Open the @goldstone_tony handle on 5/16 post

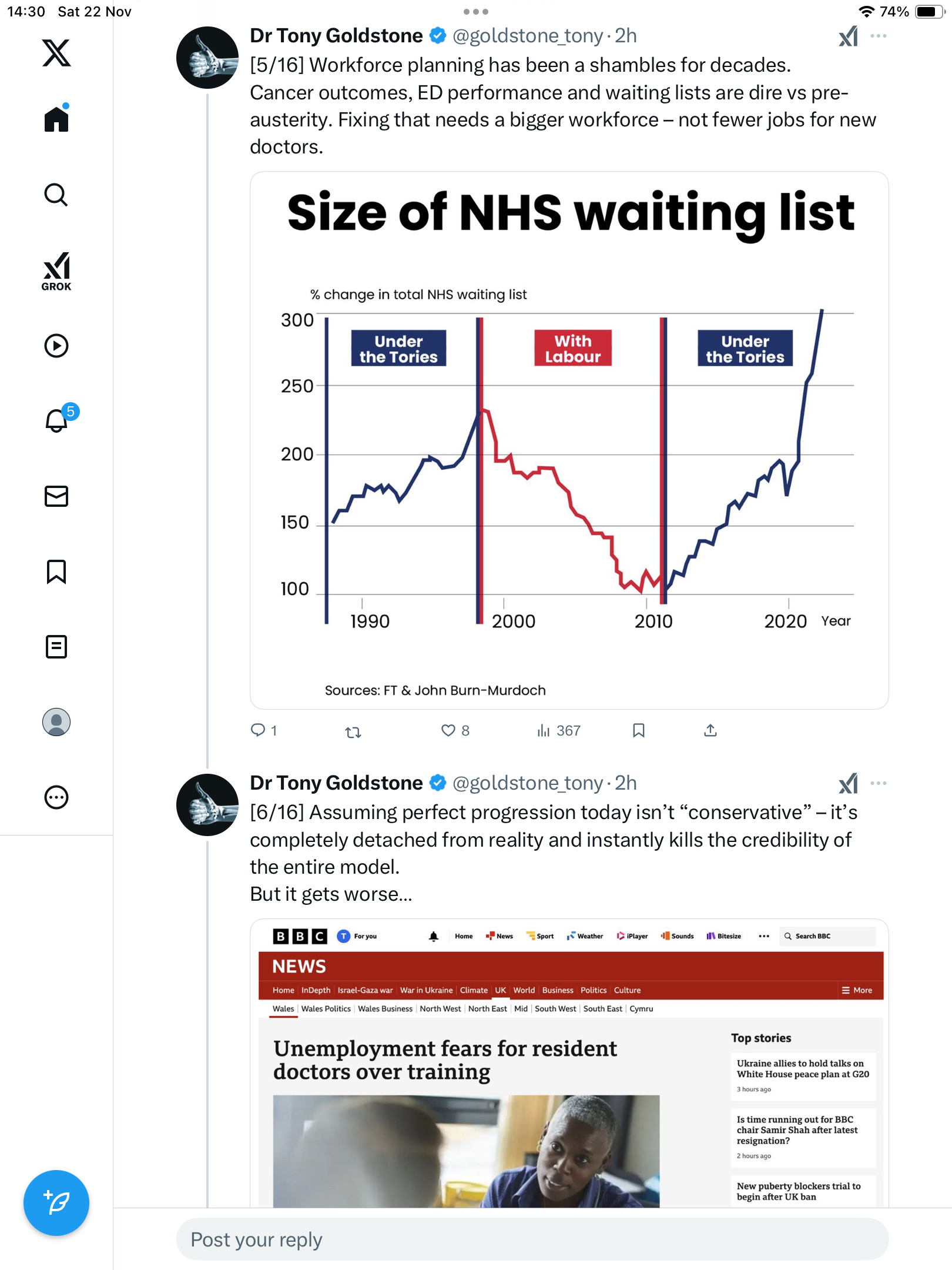(528, 36)
